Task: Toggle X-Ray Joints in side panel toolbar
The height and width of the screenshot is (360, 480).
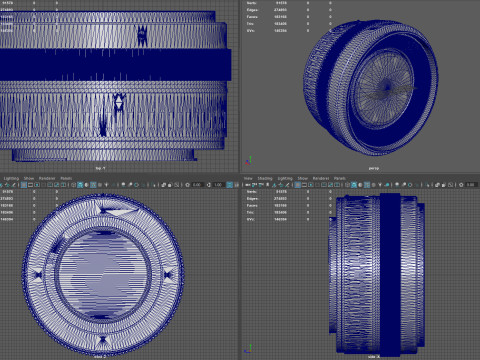Action: [450, 184]
